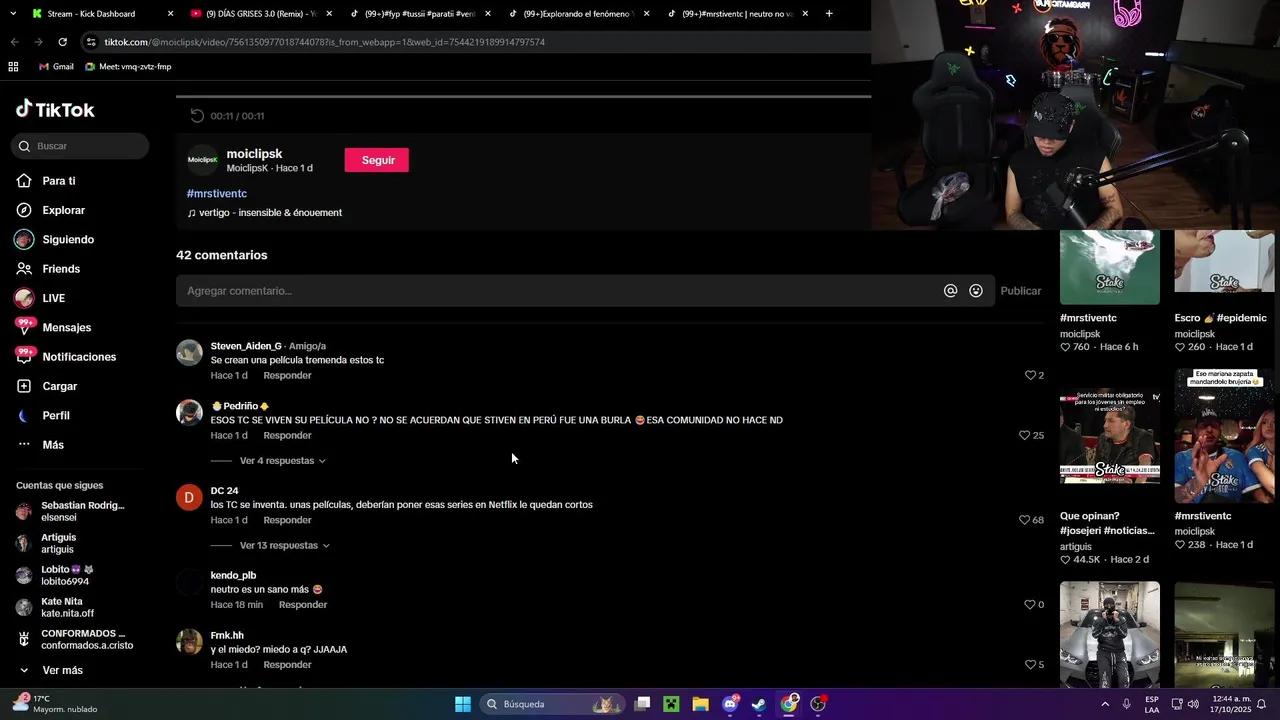
Task: Click the Publicar comment button
Action: [1021, 291]
